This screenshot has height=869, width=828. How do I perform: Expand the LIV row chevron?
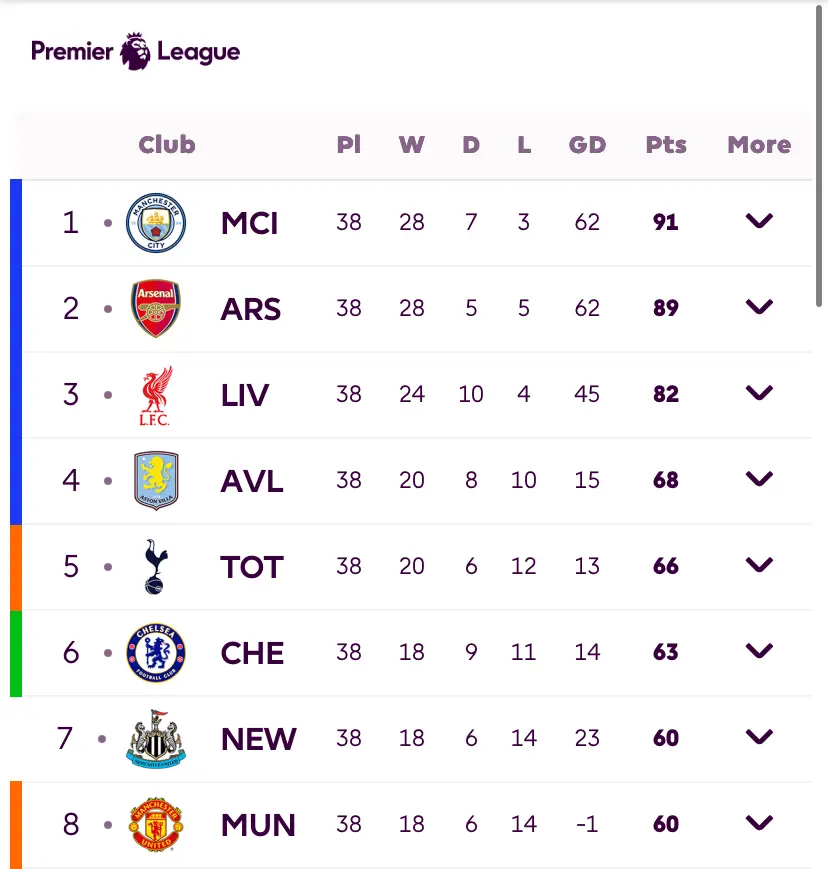[x=759, y=392]
